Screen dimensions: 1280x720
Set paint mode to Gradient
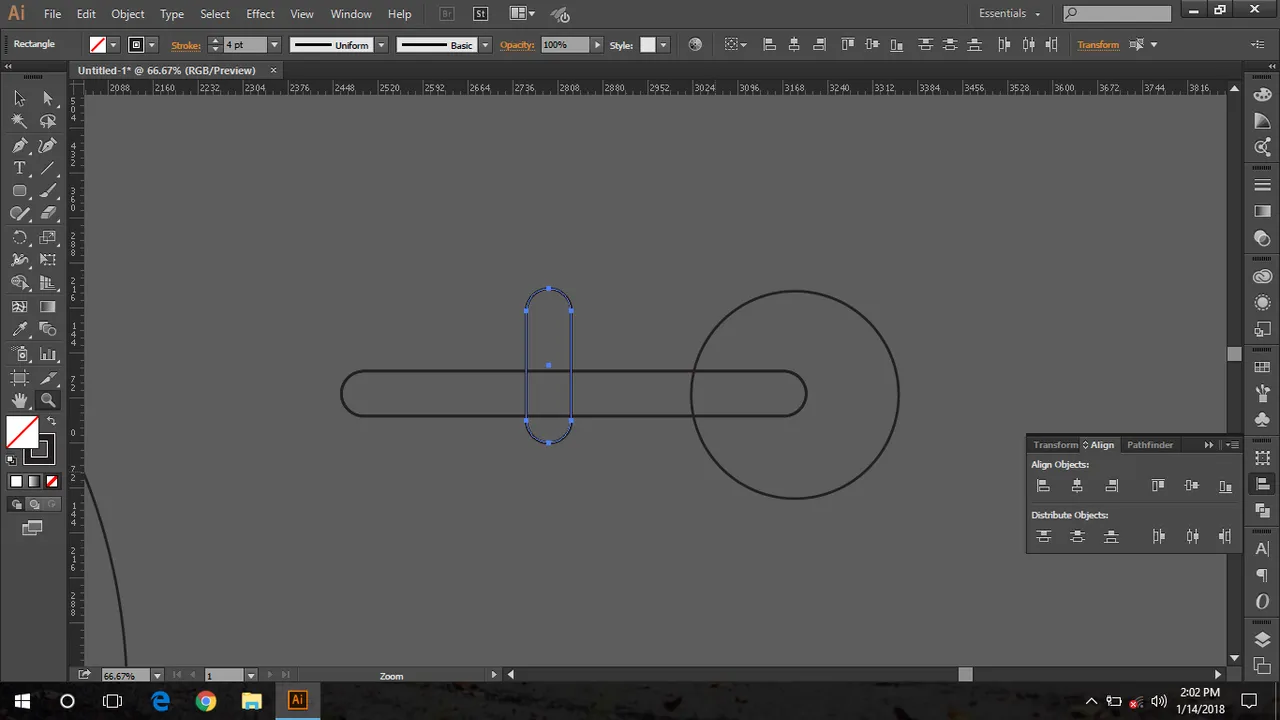pyautogui.click(x=33, y=481)
